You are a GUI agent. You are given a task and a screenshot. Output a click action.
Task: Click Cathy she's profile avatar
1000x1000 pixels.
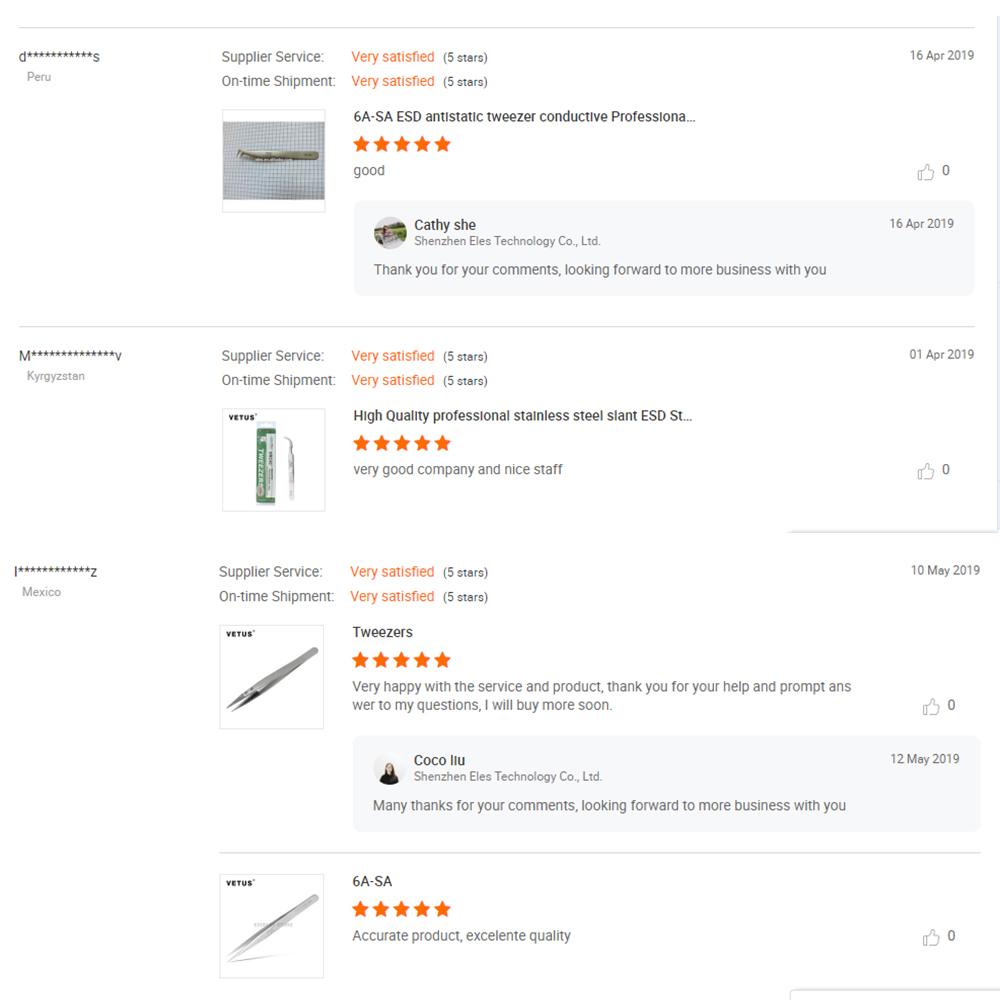click(x=390, y=232)
